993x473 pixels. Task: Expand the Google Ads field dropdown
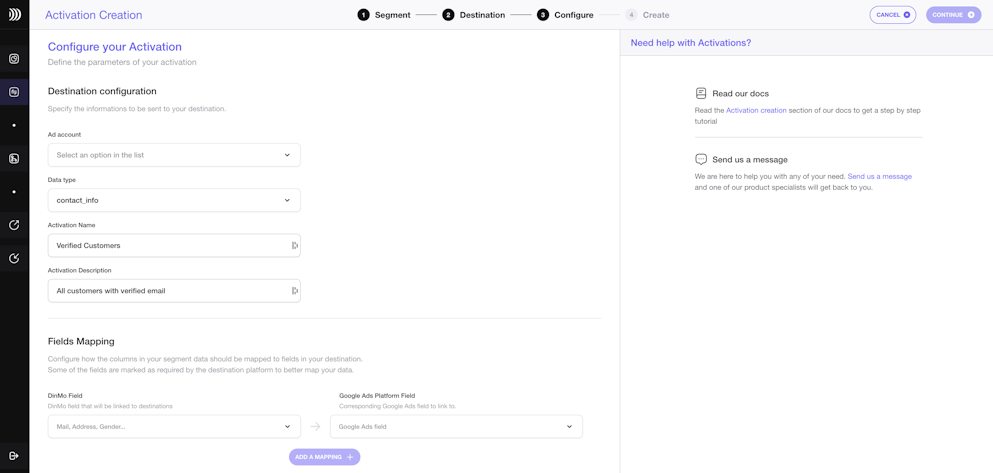click(x=456, y=427)
